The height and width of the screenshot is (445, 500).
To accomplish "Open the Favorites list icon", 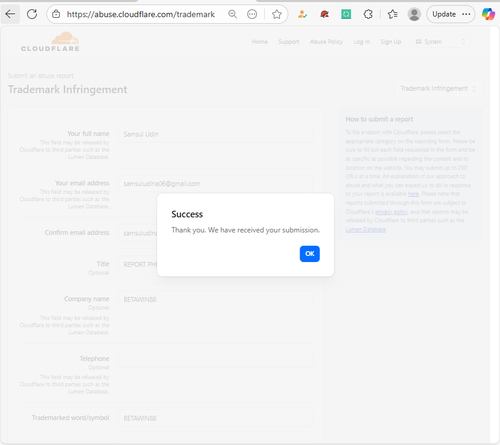I will [x=393, y=14].
